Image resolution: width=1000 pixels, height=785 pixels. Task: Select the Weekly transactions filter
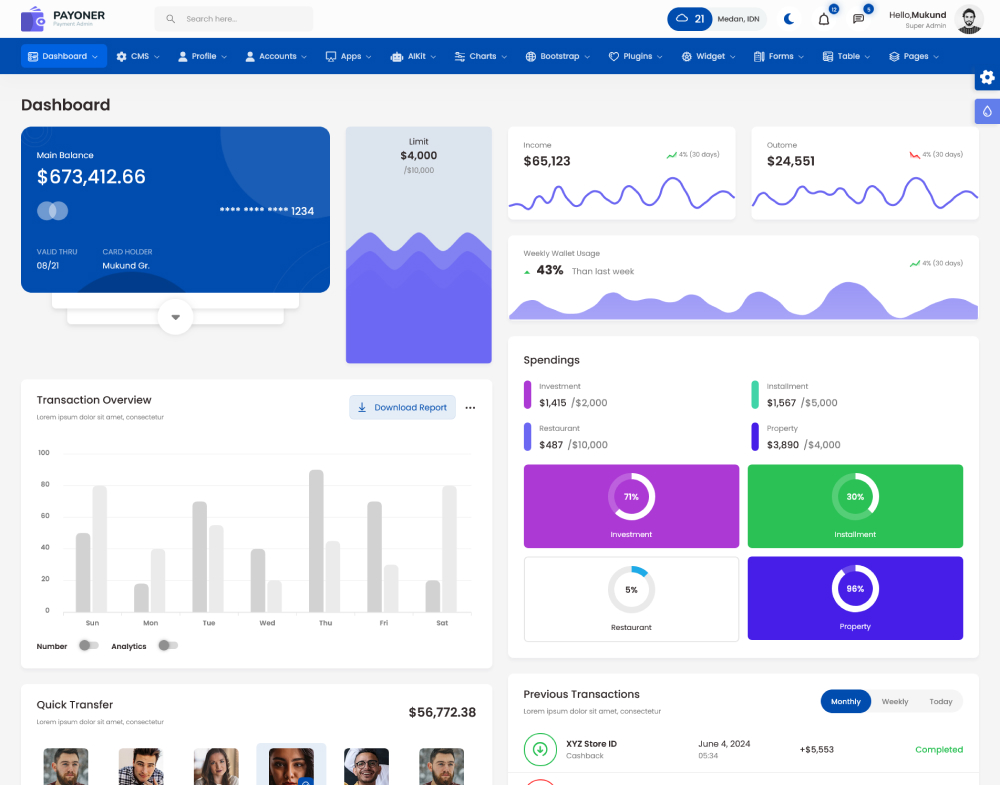tap(894, 702)
